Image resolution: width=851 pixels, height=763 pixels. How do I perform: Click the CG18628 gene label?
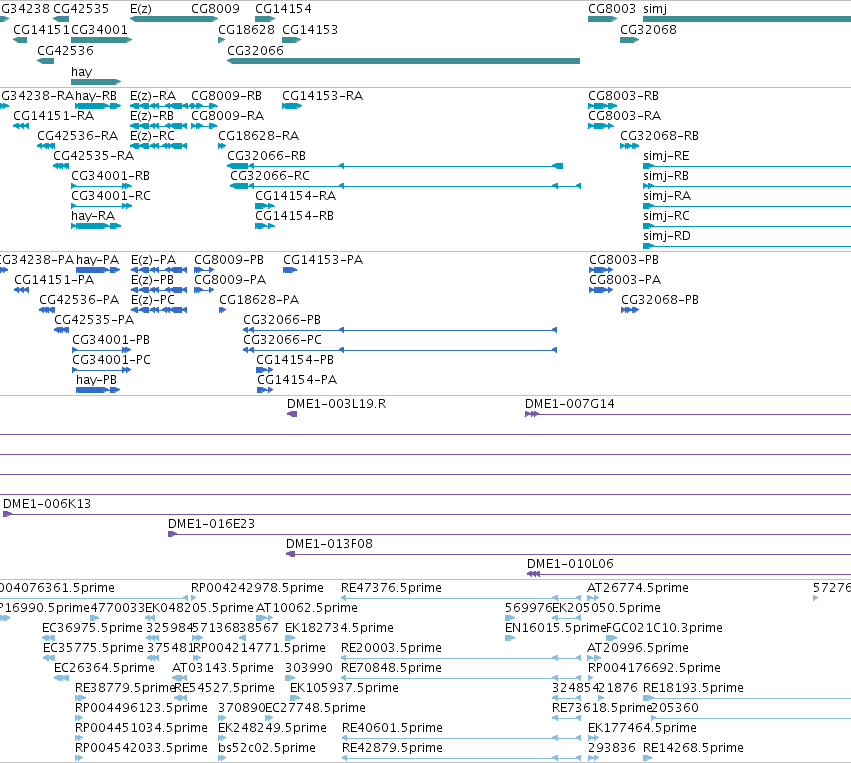246,30
